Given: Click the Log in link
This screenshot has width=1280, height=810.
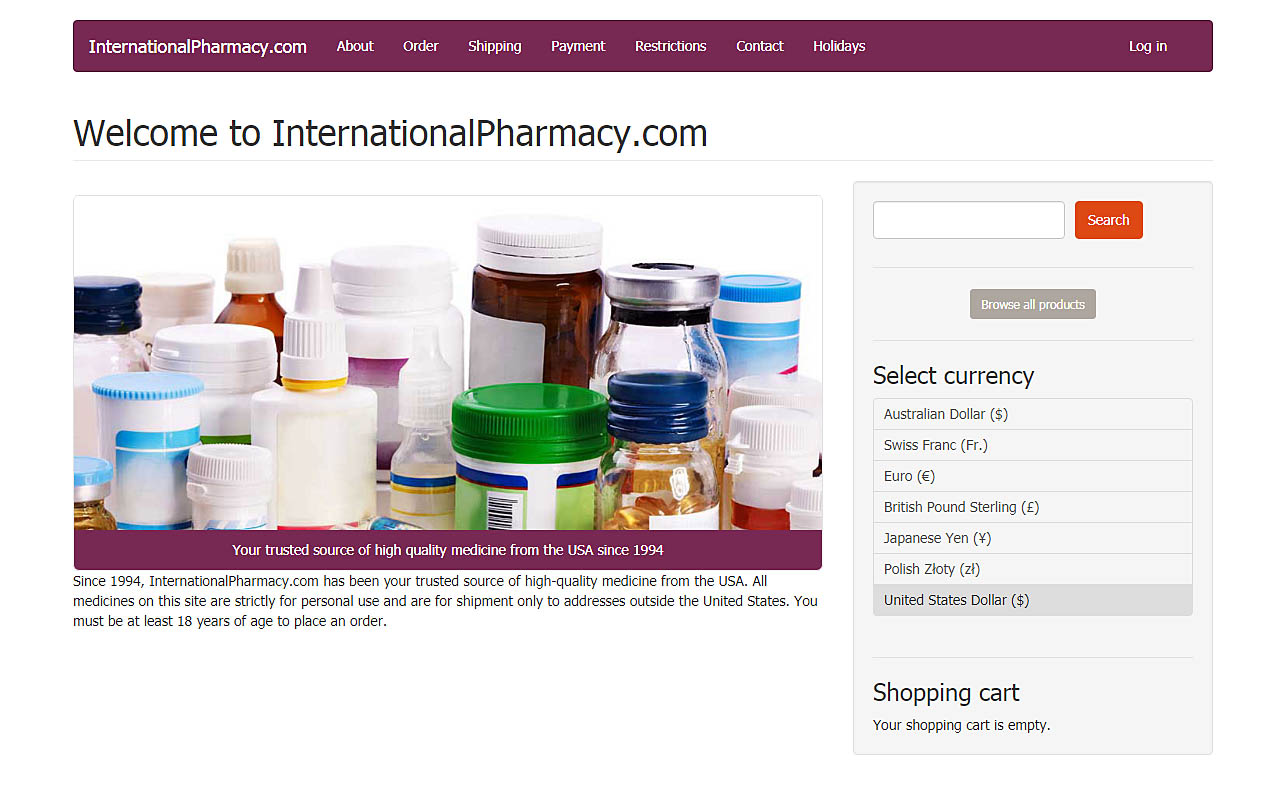Looking at the screenshot, I should (1148, 46).
